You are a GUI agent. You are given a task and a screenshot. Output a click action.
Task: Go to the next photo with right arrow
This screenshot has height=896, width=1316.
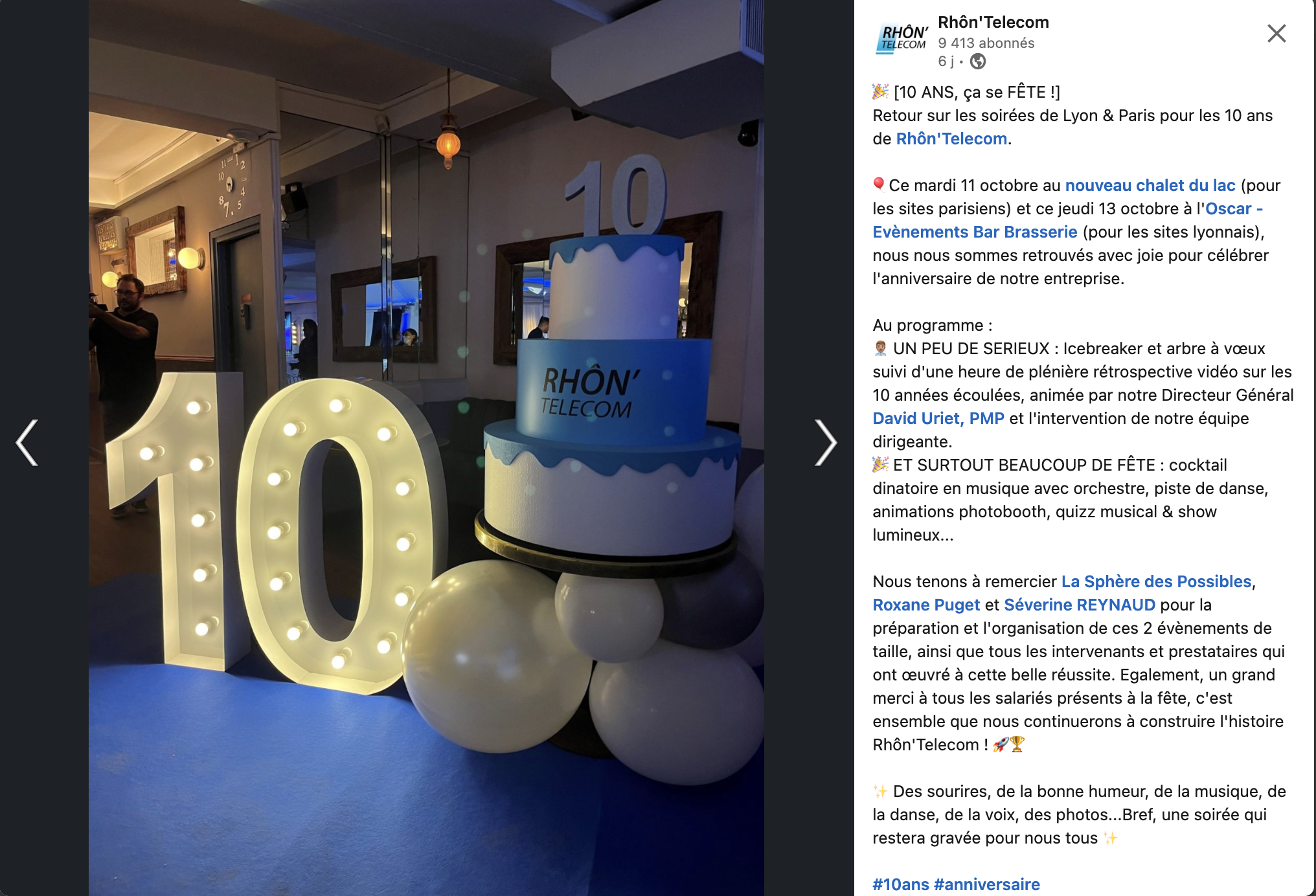[825, 443]
